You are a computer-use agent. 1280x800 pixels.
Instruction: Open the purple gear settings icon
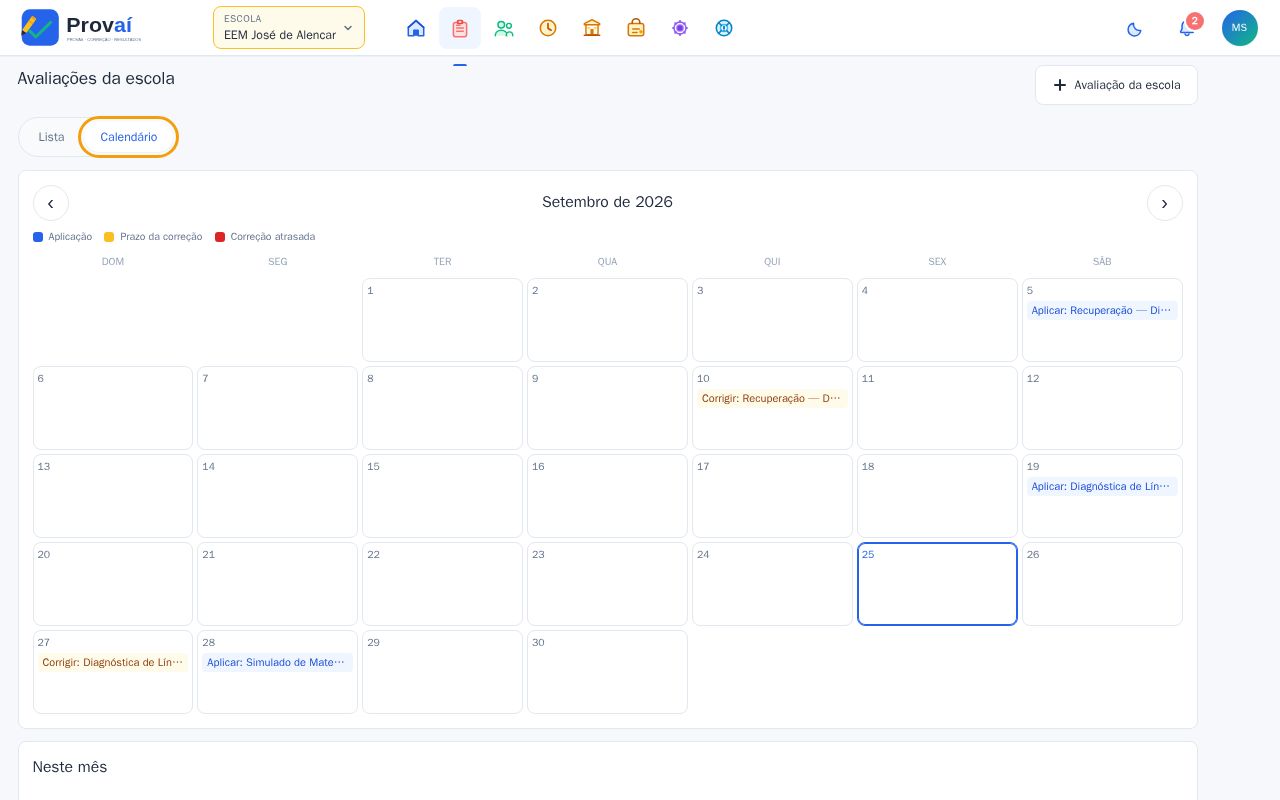coord(680,28)
